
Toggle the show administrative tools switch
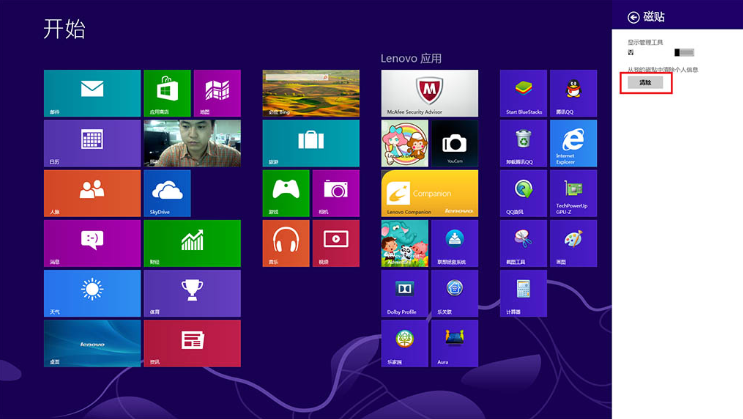[684, 52]
